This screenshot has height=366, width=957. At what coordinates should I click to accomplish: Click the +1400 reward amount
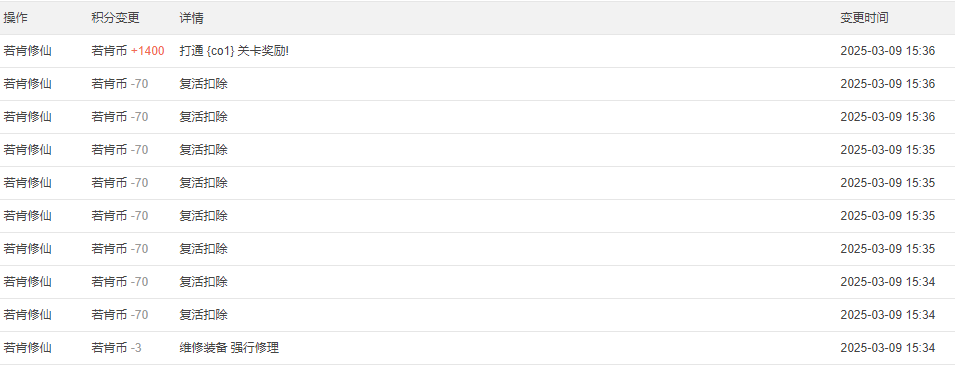coord(148,51)
